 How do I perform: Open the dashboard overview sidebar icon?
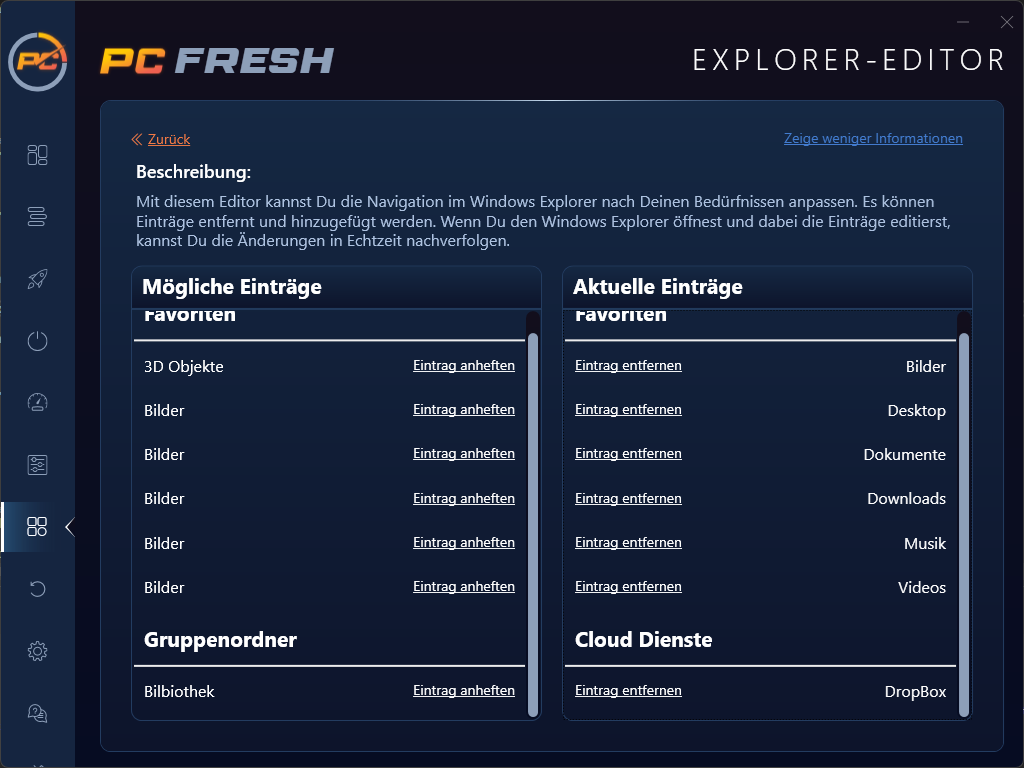(37, 155)
